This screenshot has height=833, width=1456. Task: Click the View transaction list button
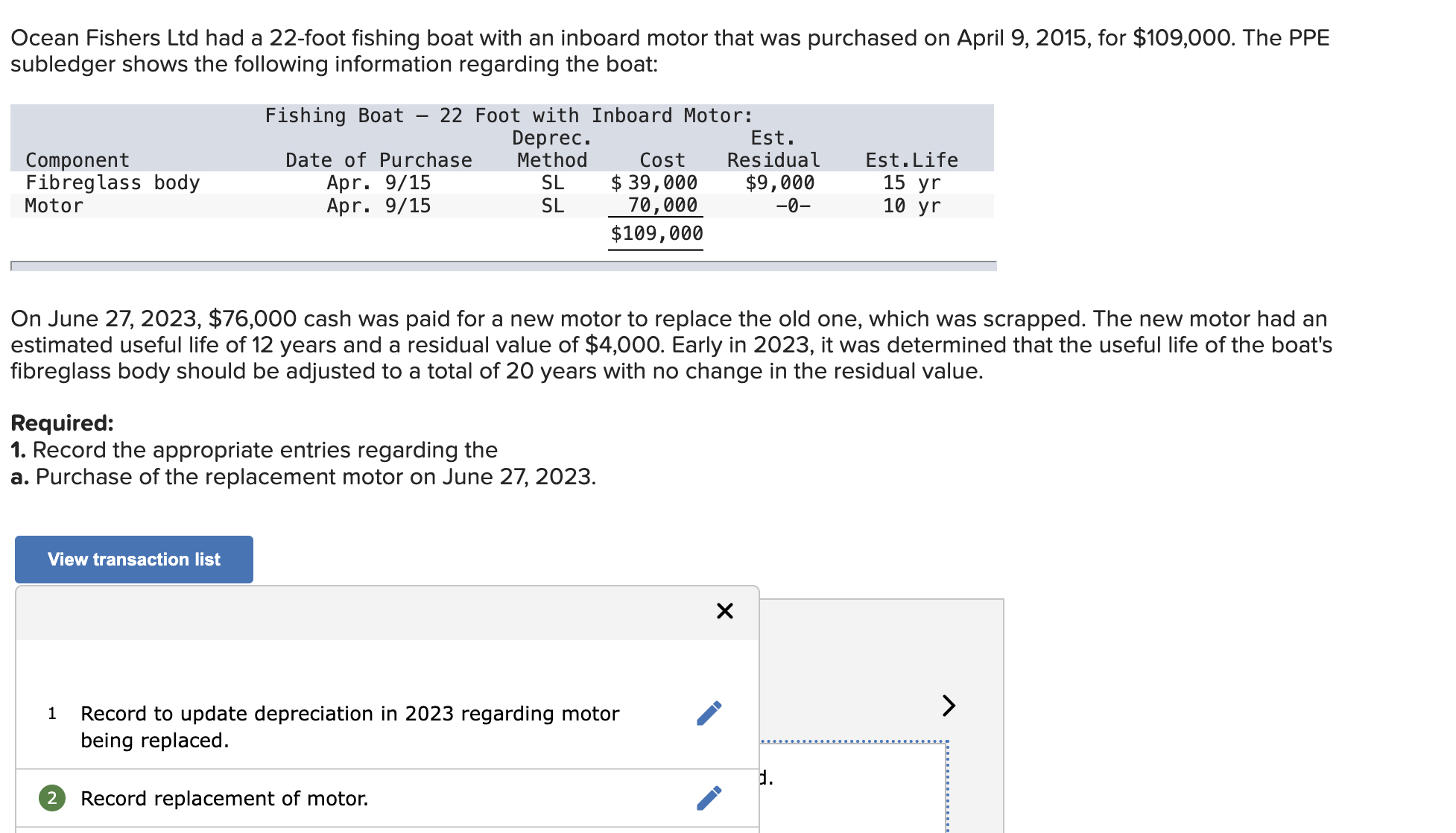coord(134,560)
